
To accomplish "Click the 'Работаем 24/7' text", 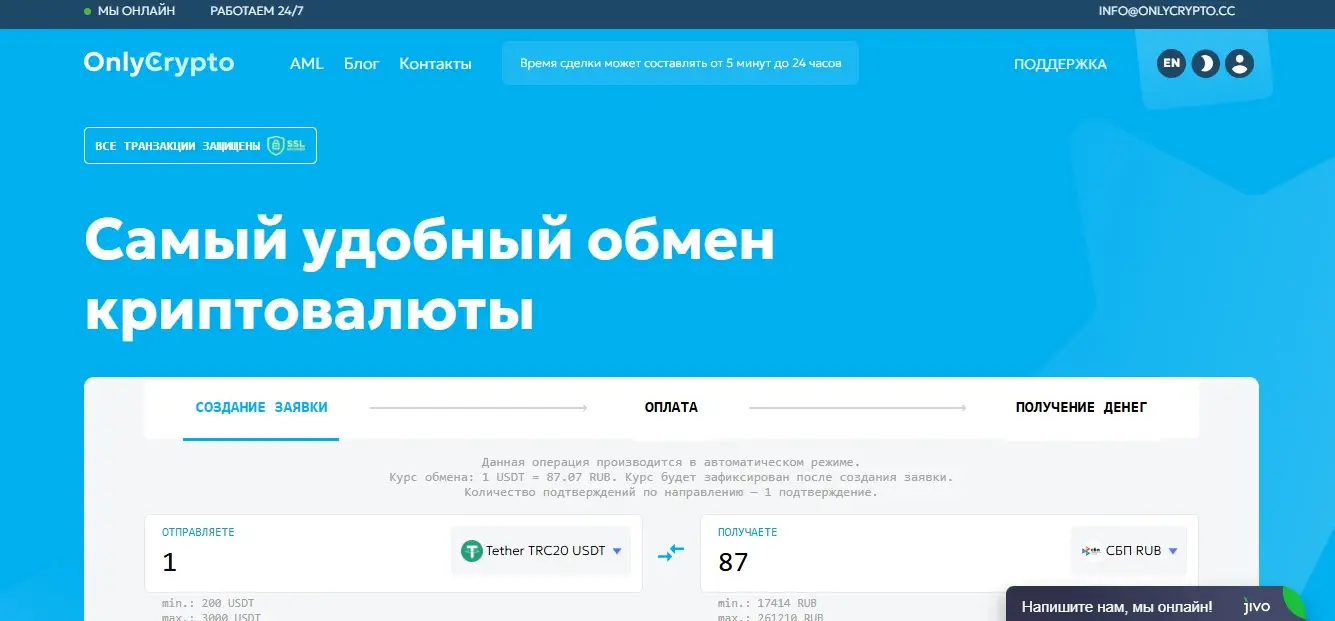I will tap(257, 12).
